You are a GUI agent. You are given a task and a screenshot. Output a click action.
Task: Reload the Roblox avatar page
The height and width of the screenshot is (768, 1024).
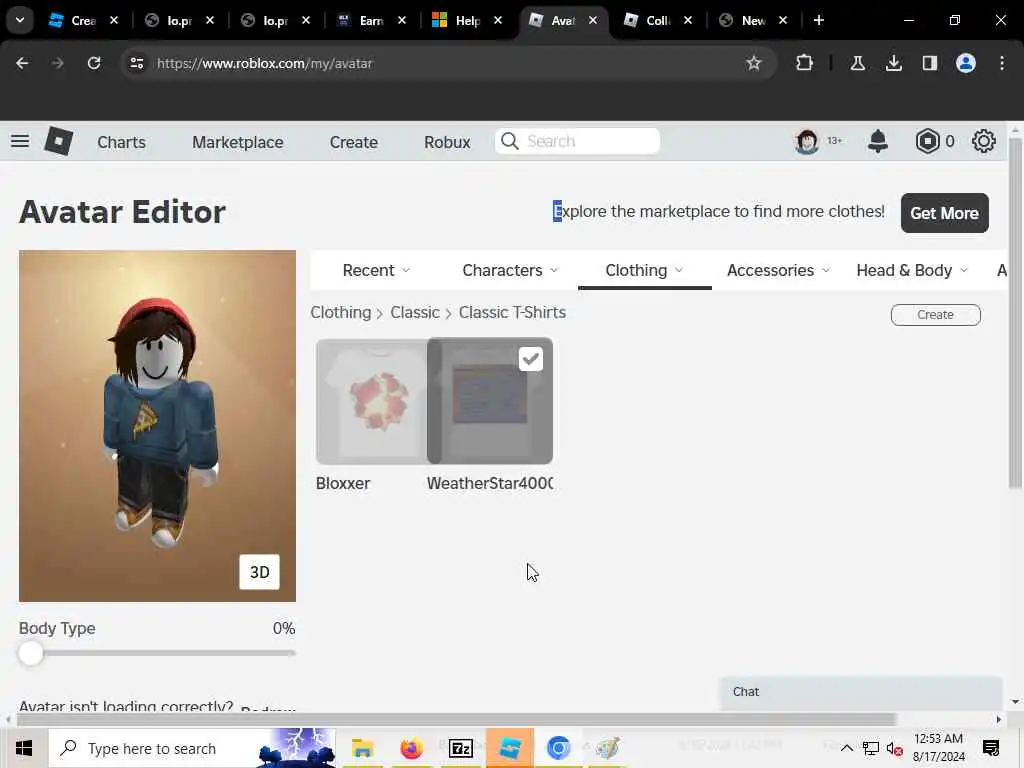pos(94,63)
